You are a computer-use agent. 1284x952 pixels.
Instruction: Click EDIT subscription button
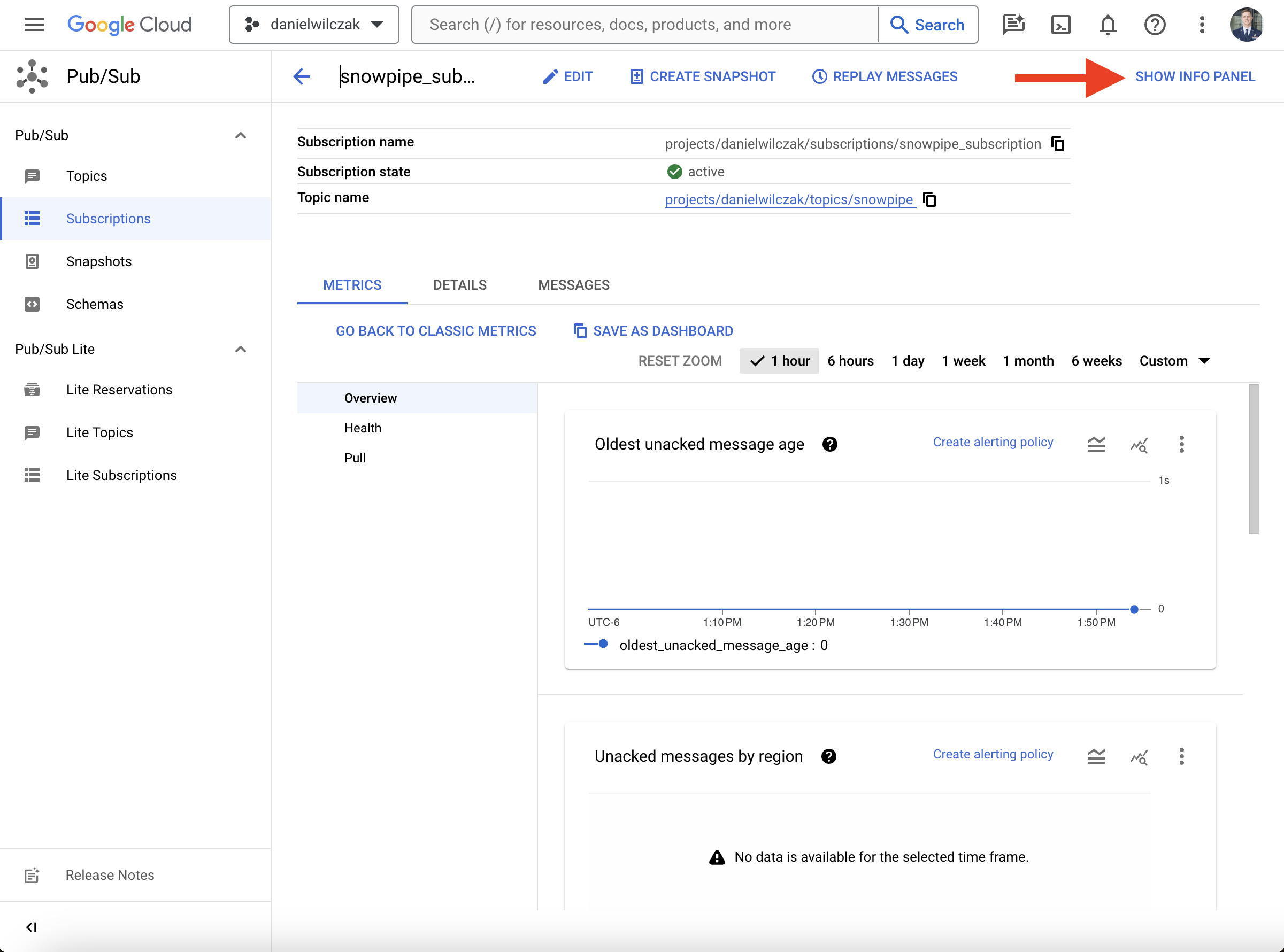click(x=567, y=76)
